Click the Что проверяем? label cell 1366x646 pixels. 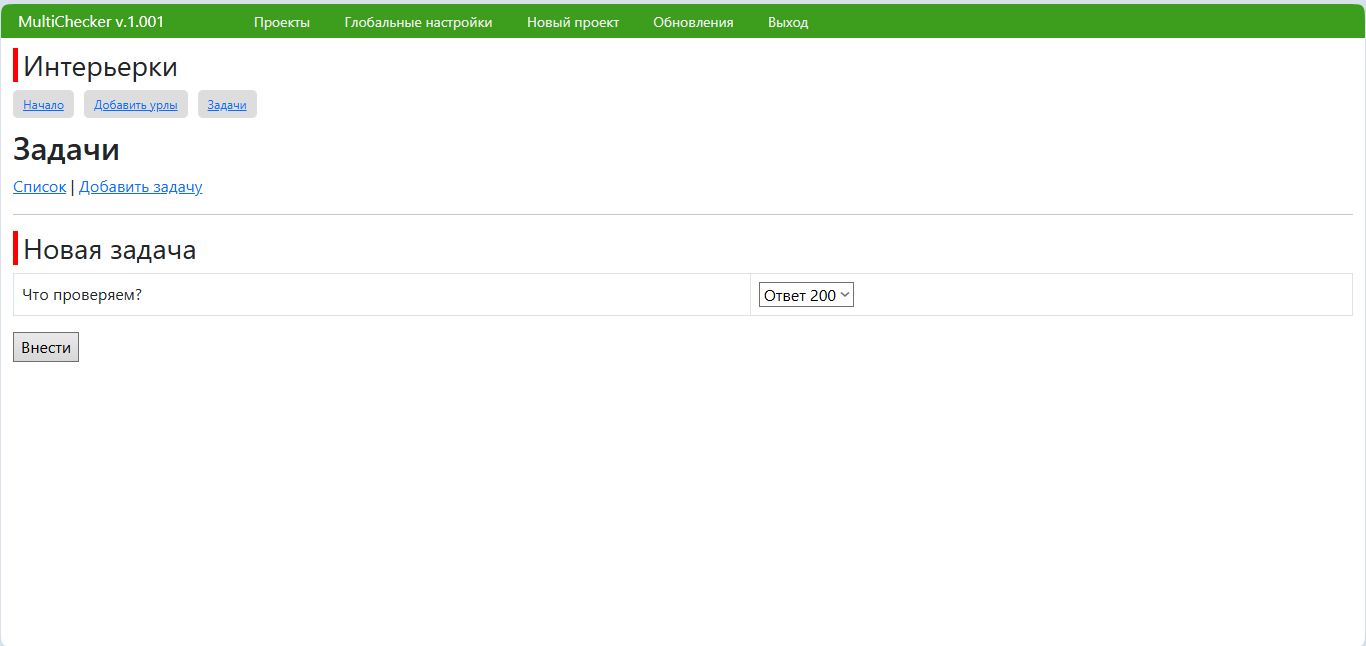pos(82,295)
